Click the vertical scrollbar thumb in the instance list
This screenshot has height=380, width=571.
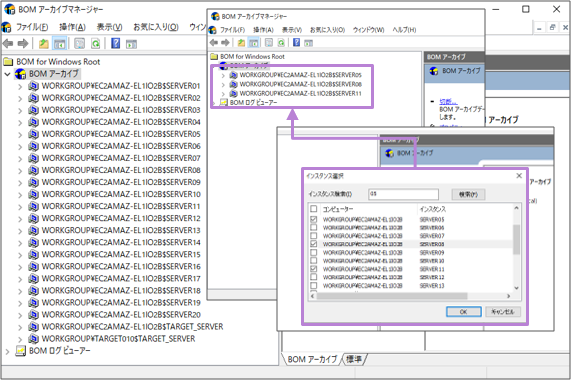click(516, 240)
